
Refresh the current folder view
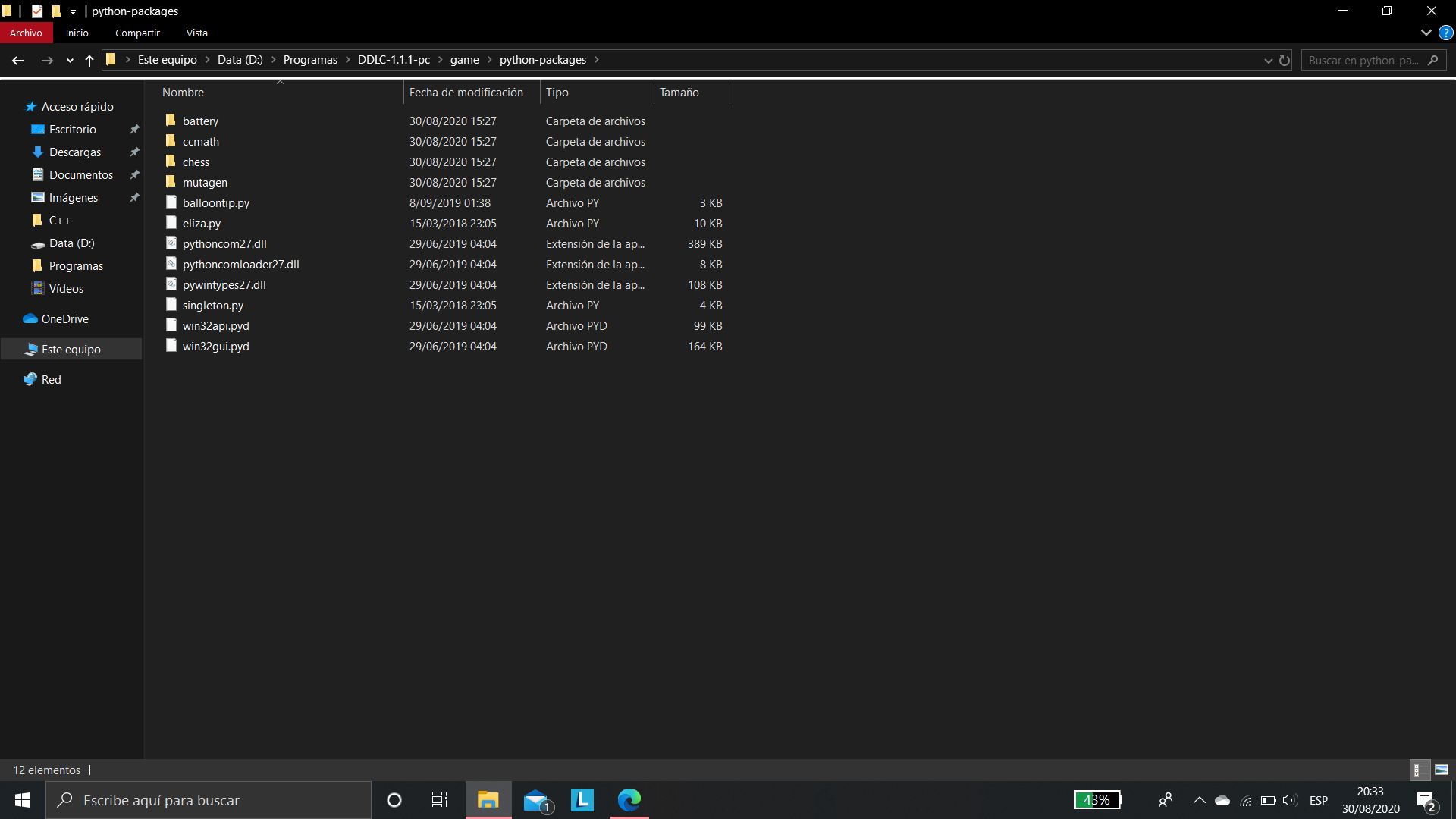click(1285, 61)
